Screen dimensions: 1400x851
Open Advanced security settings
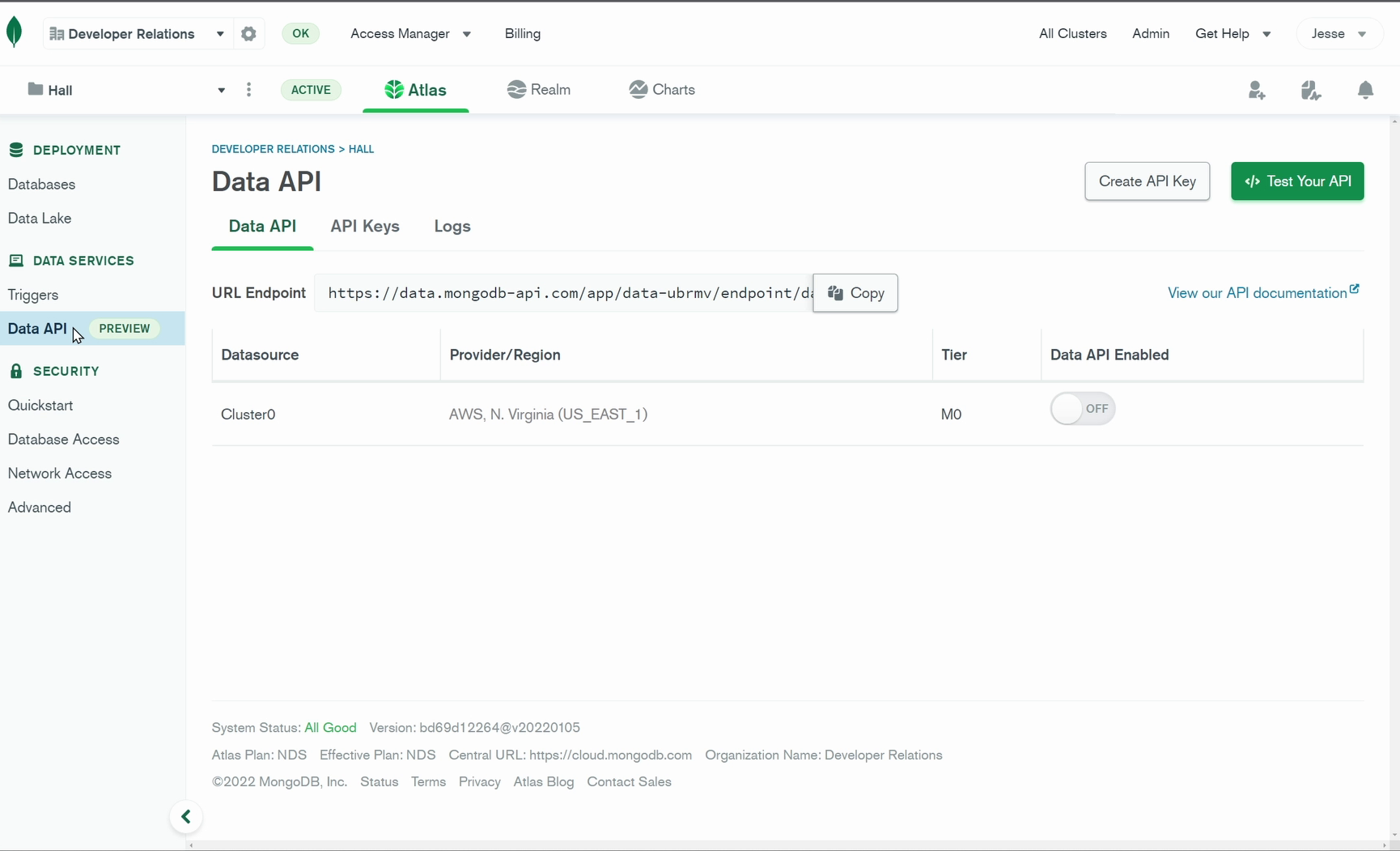point(40,508)
